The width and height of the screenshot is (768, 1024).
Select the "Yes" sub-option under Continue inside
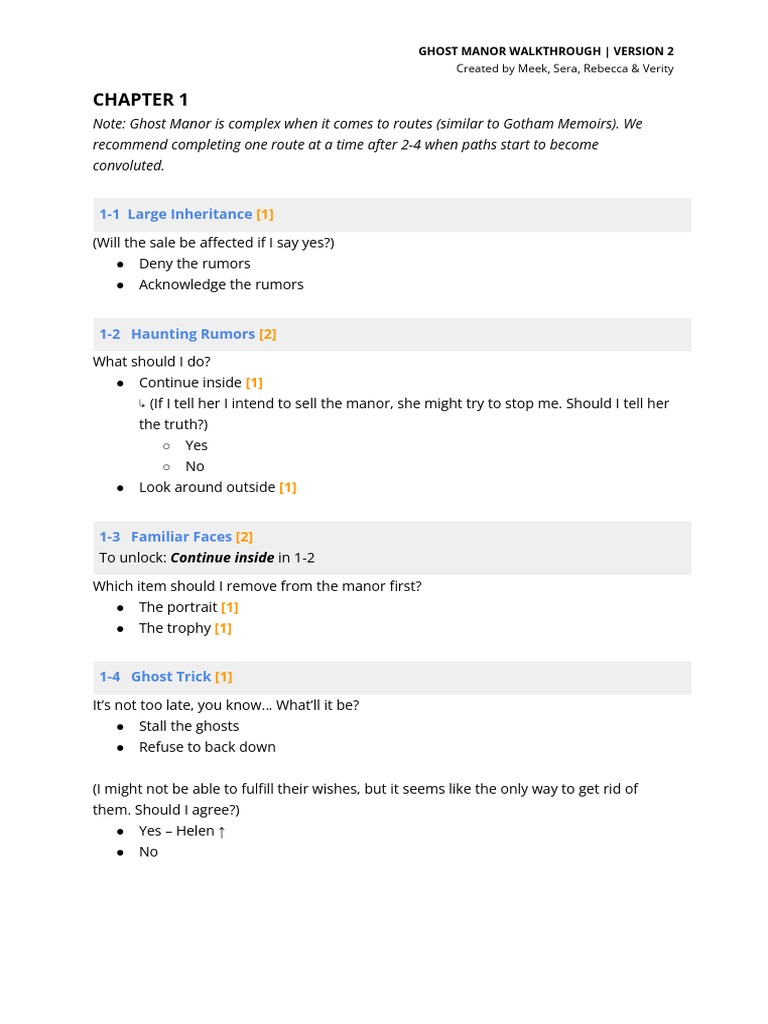pyautogui.click(x=196, y=446)
